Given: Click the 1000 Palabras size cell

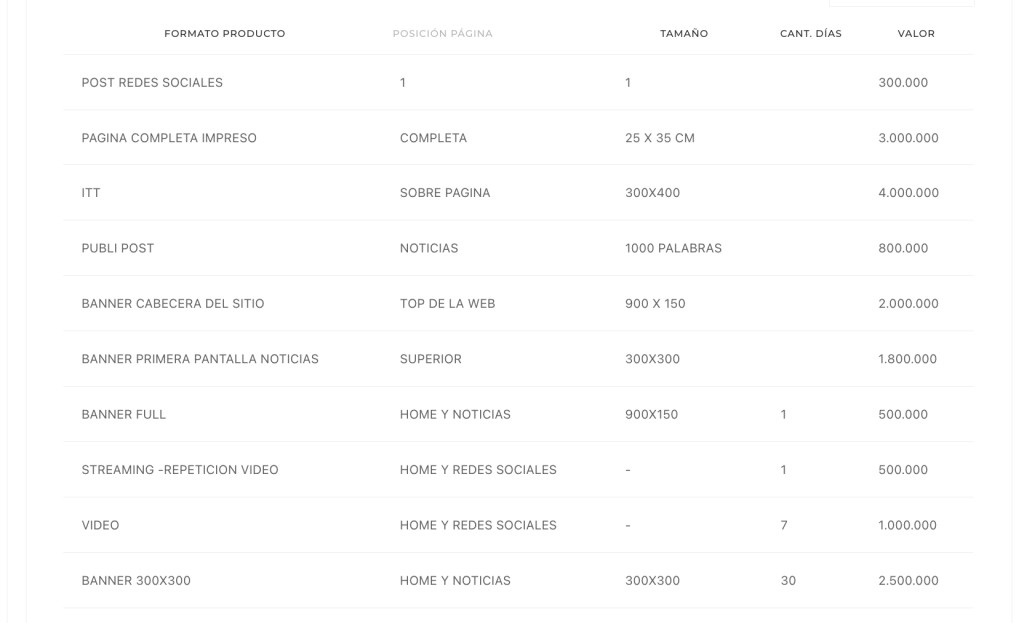Looking at the screenshot, I should coord(673,248).
